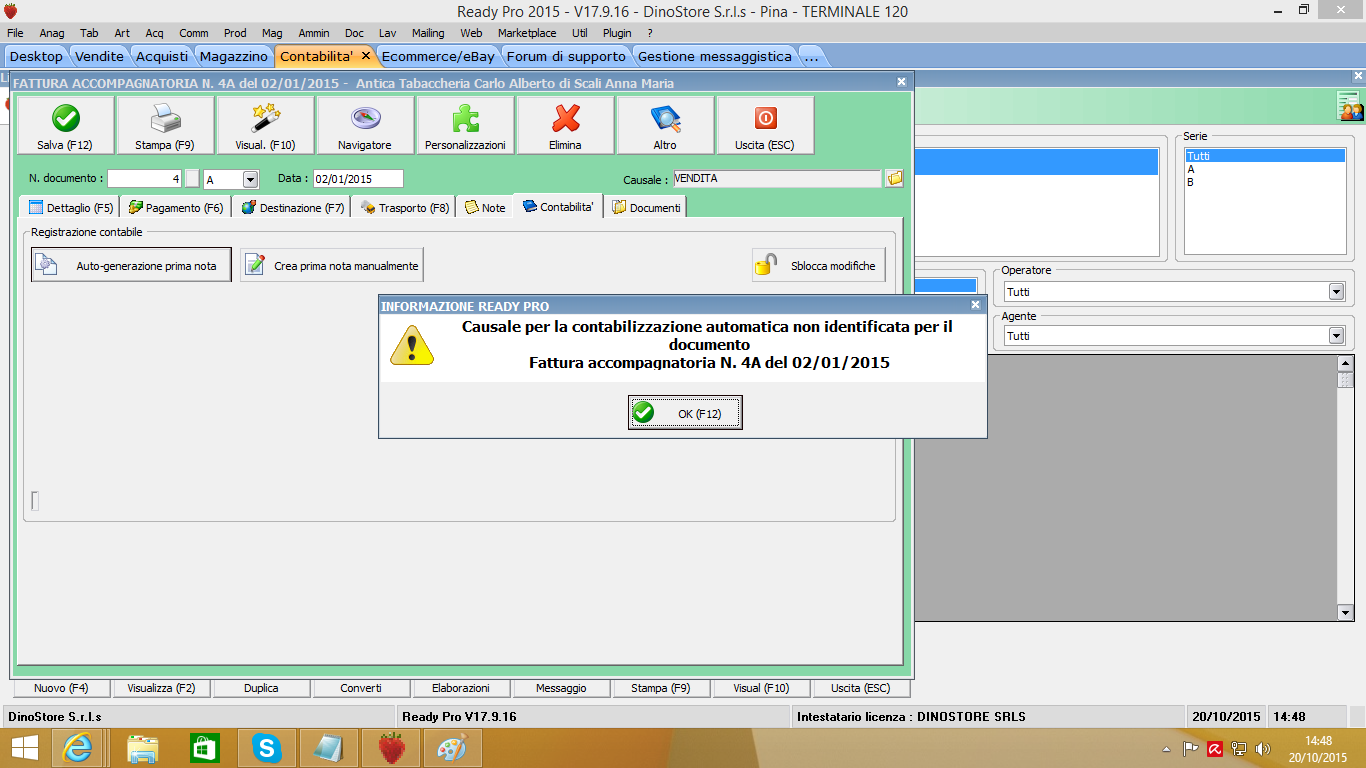The height and width of the screenshot is (768, 1366).
Task: Save the invoice with Salva (F12)
Action: pyautogui.click(x=65, y=125)
